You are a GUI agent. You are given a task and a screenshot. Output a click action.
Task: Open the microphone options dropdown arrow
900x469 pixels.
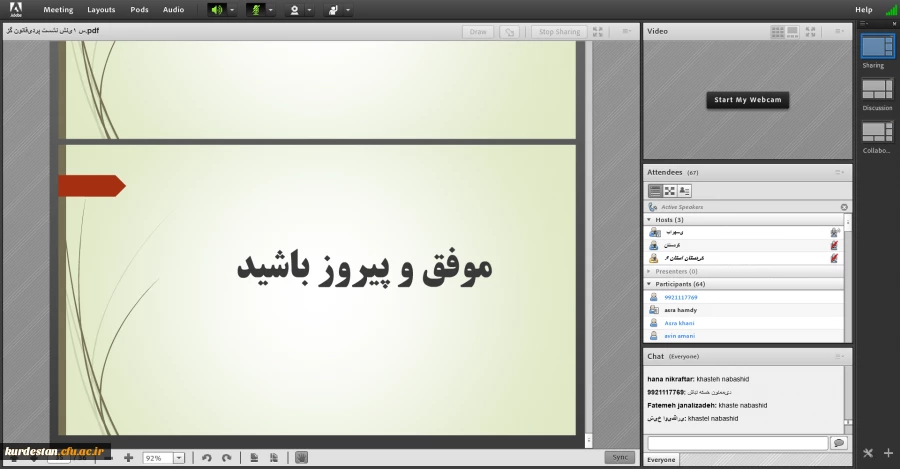pyautogui.click(x=270, y=10)
